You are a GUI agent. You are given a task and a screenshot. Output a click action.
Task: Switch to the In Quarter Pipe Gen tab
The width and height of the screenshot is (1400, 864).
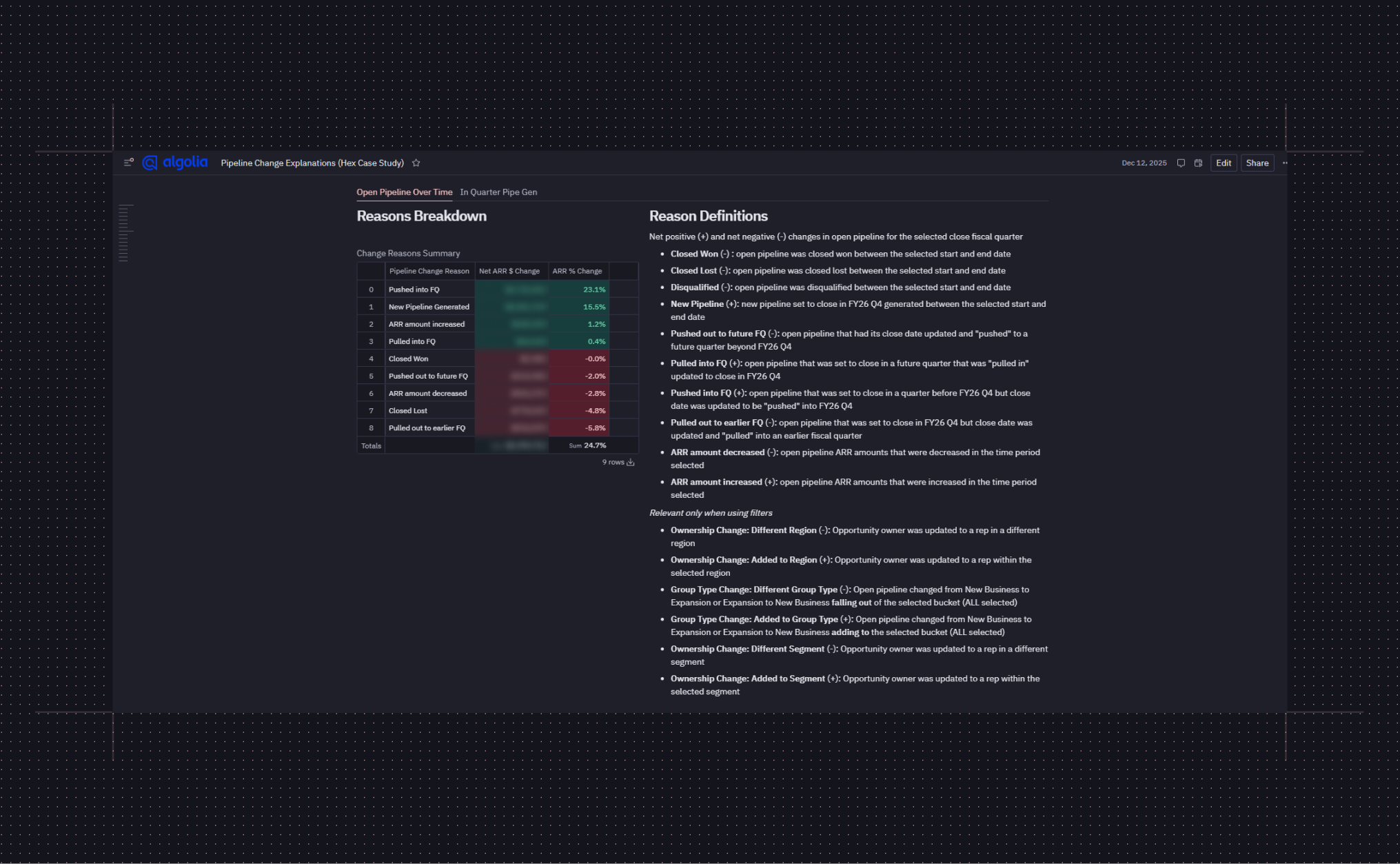coord(498,192)
